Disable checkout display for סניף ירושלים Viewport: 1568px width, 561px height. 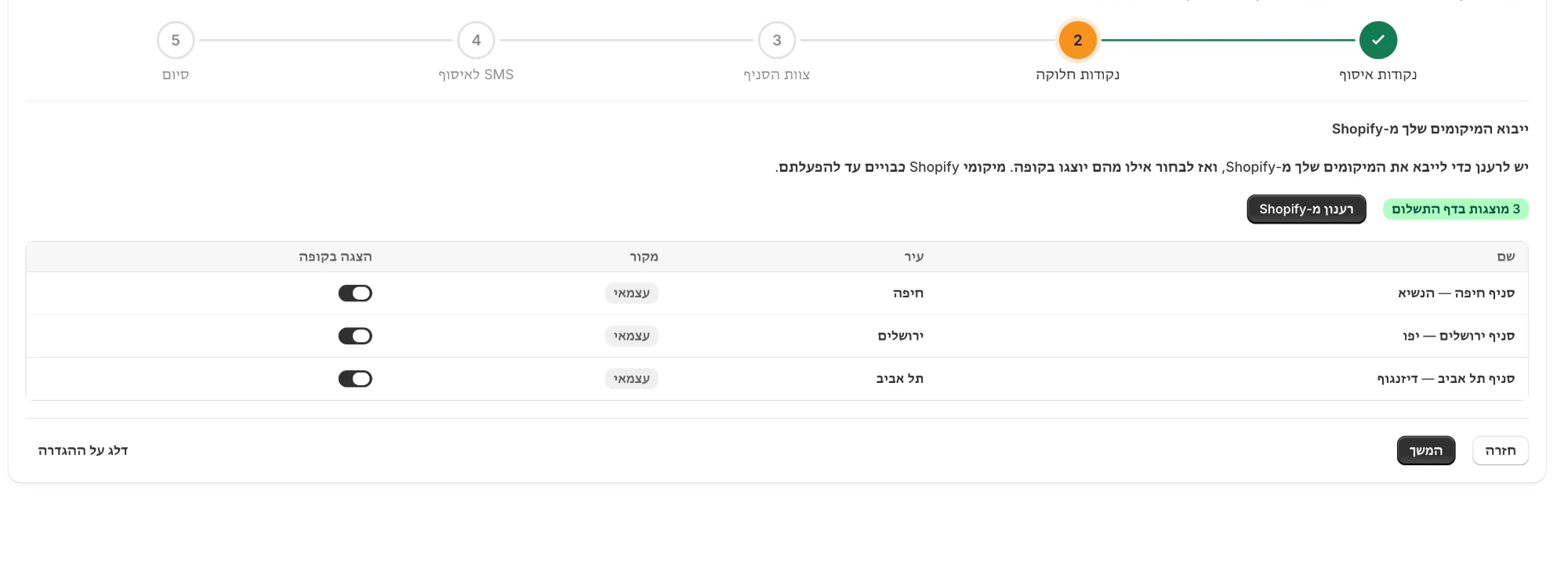355,336
